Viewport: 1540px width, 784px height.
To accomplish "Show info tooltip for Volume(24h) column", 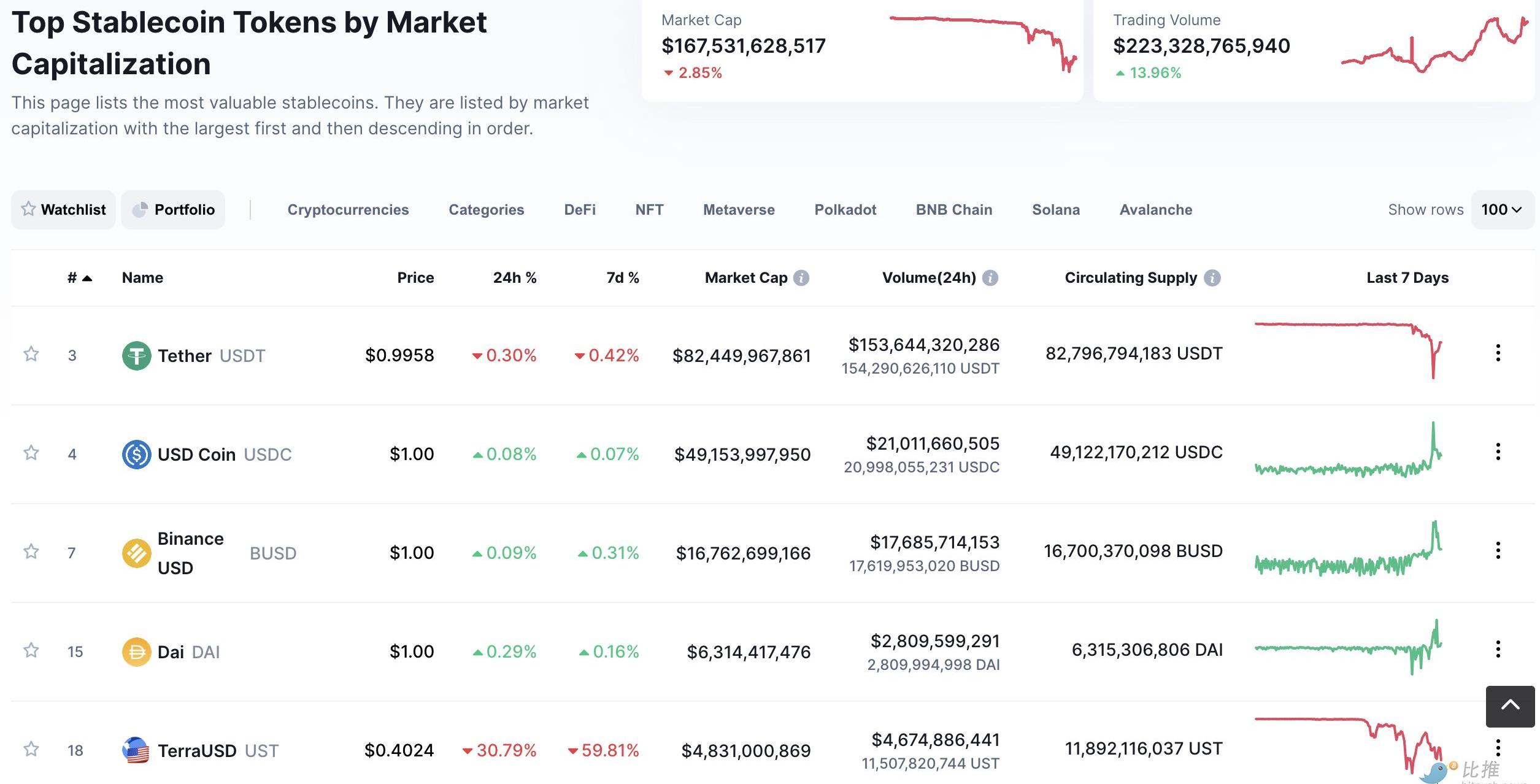I will click(990, 278).
